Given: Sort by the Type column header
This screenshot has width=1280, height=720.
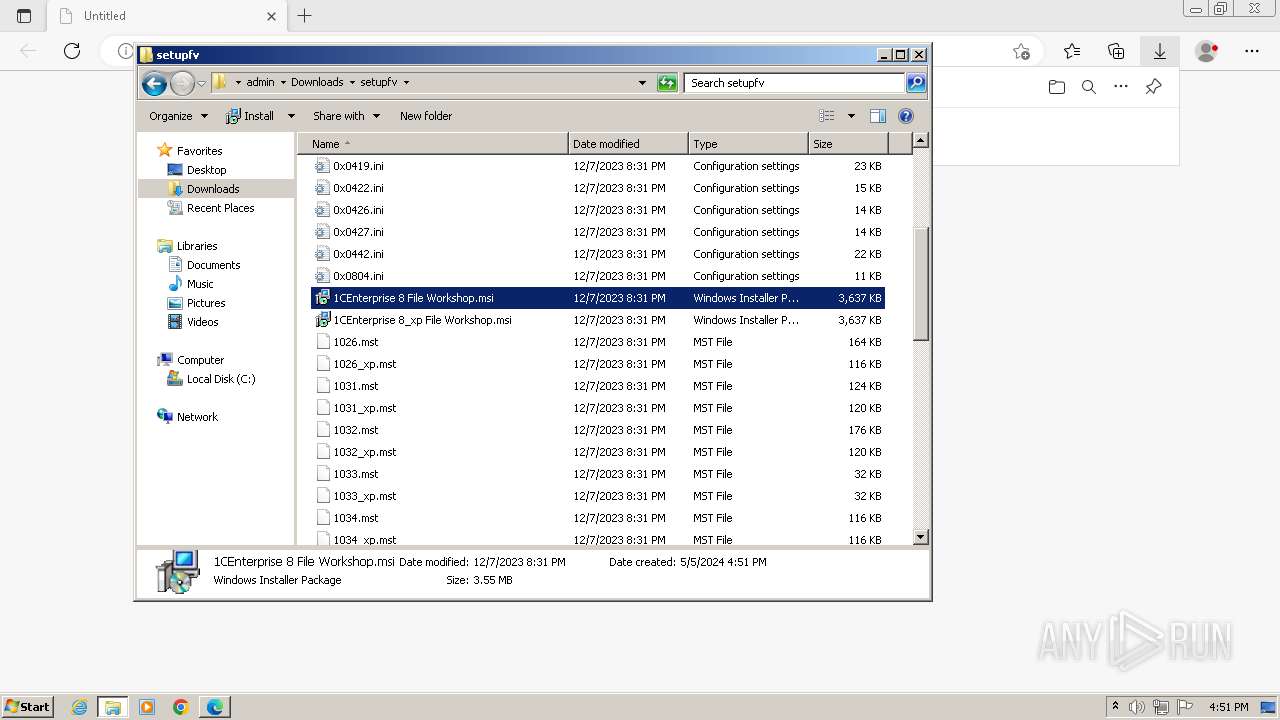Looking at the screenshot, I should point(748,144).
